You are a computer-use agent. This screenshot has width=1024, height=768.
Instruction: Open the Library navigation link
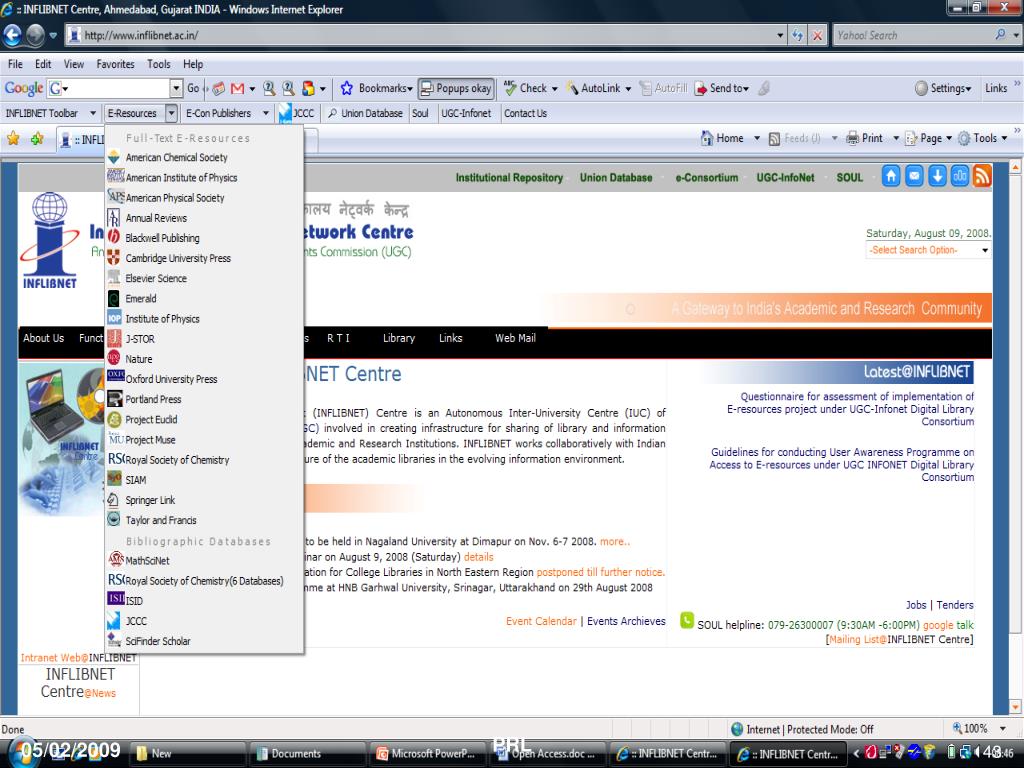(398, 338)
